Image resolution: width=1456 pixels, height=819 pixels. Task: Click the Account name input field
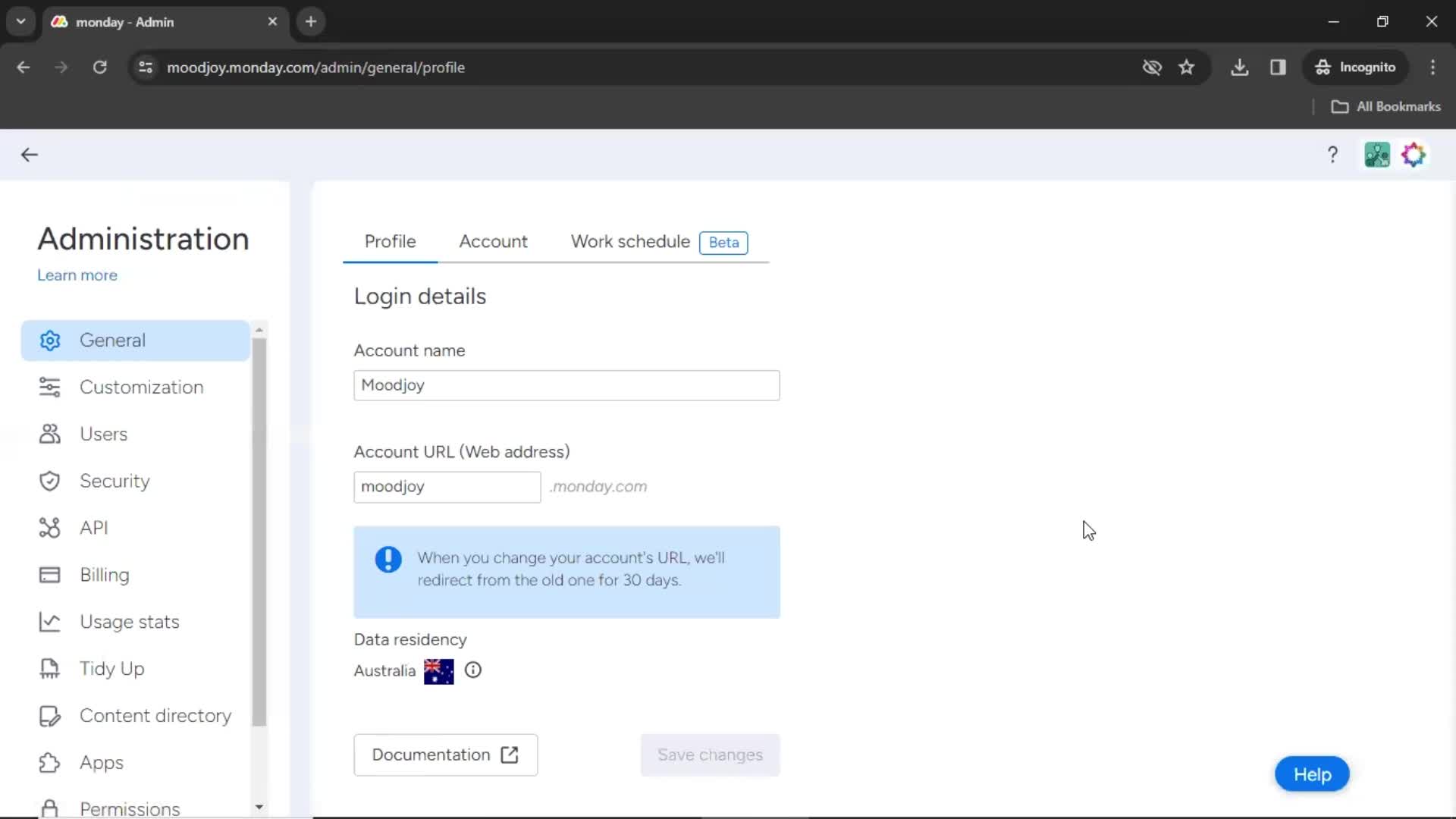click(566, 386)
